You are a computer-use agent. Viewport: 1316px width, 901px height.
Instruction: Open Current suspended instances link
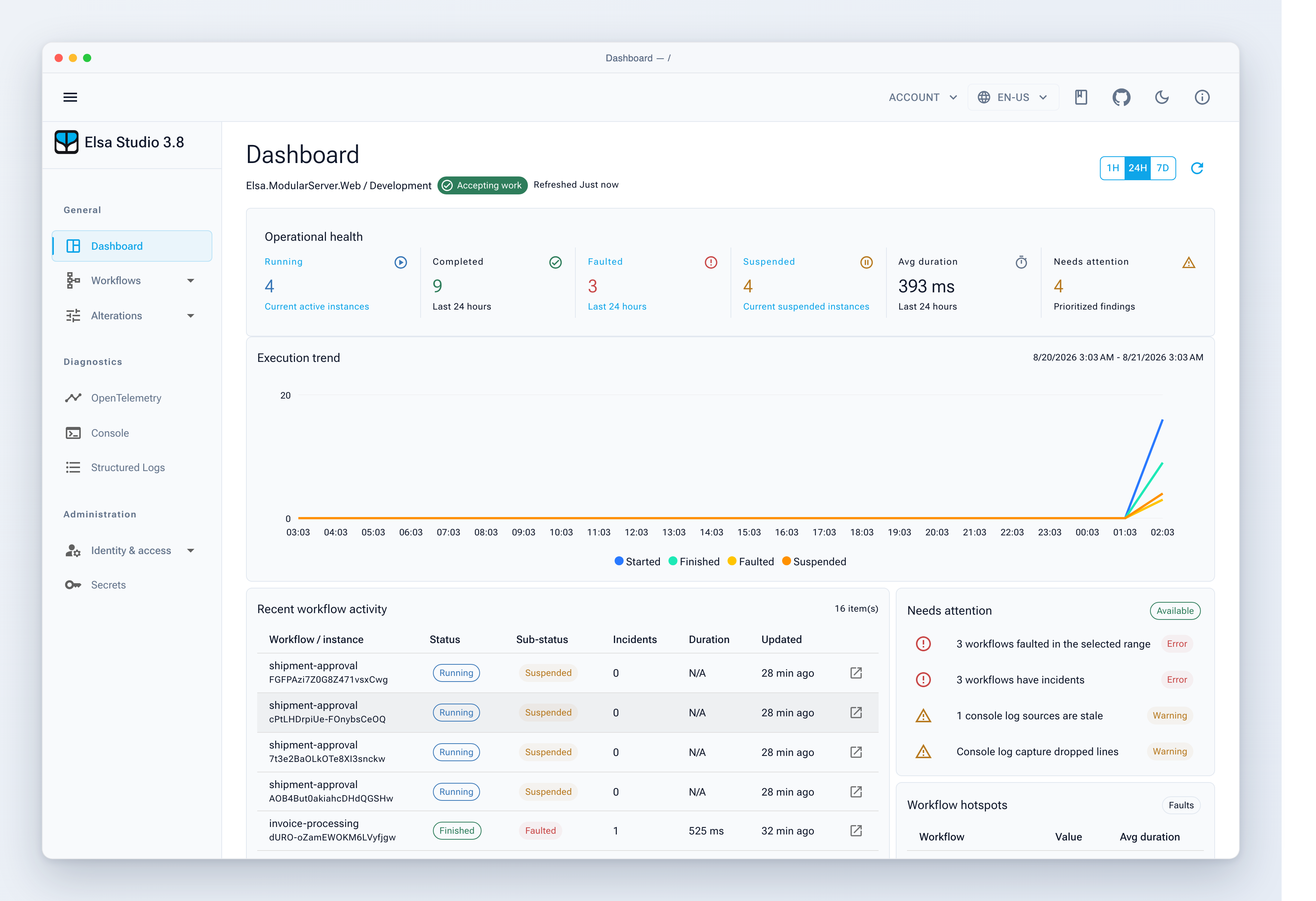click(806, 306)
